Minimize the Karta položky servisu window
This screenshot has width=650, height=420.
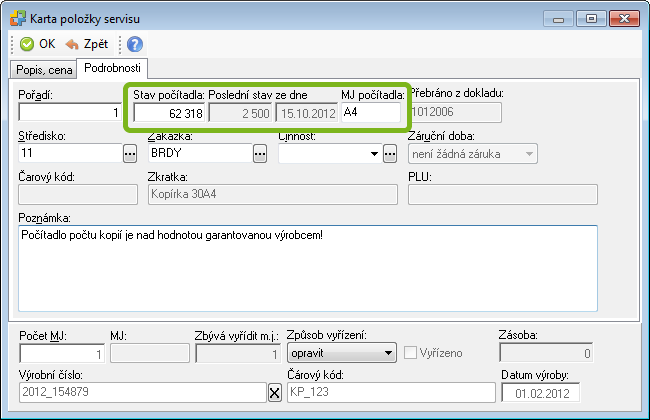click(558, 19)
